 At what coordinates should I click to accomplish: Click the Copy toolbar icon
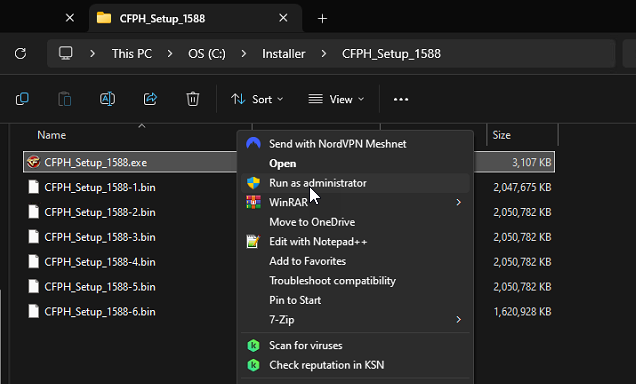22,99
